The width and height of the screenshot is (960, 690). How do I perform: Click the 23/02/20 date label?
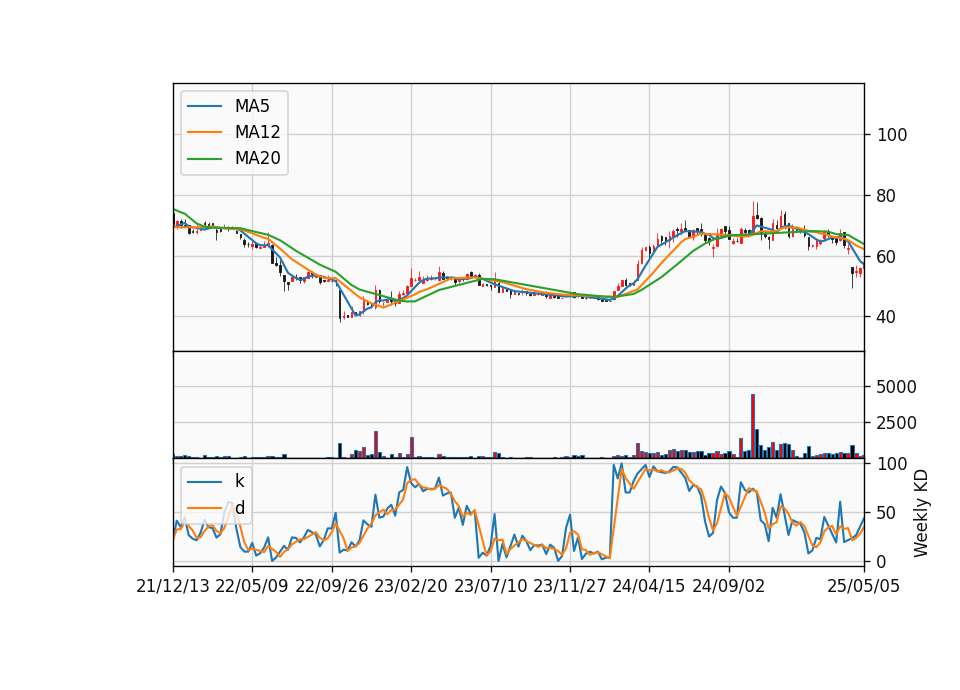coord(411,587)
